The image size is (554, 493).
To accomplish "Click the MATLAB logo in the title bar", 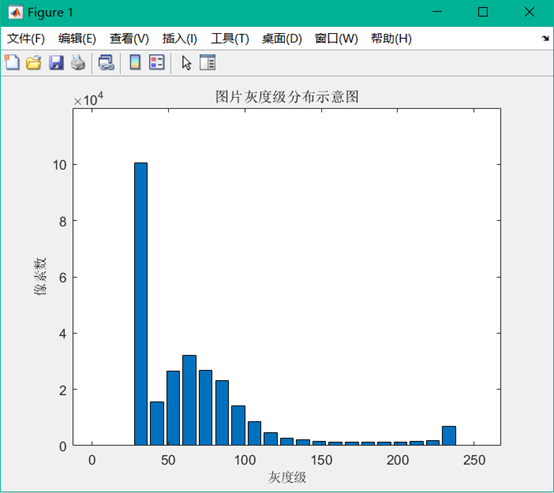I will pyautogui.click(x=16, y=13).
